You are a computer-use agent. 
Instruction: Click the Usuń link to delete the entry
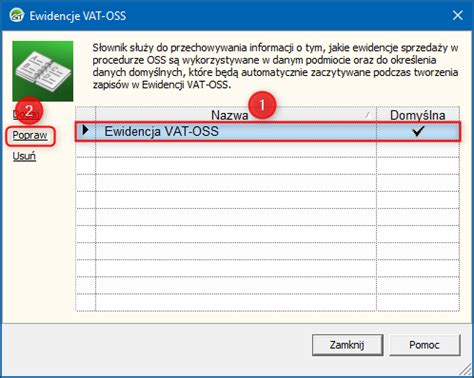[24, 156]
